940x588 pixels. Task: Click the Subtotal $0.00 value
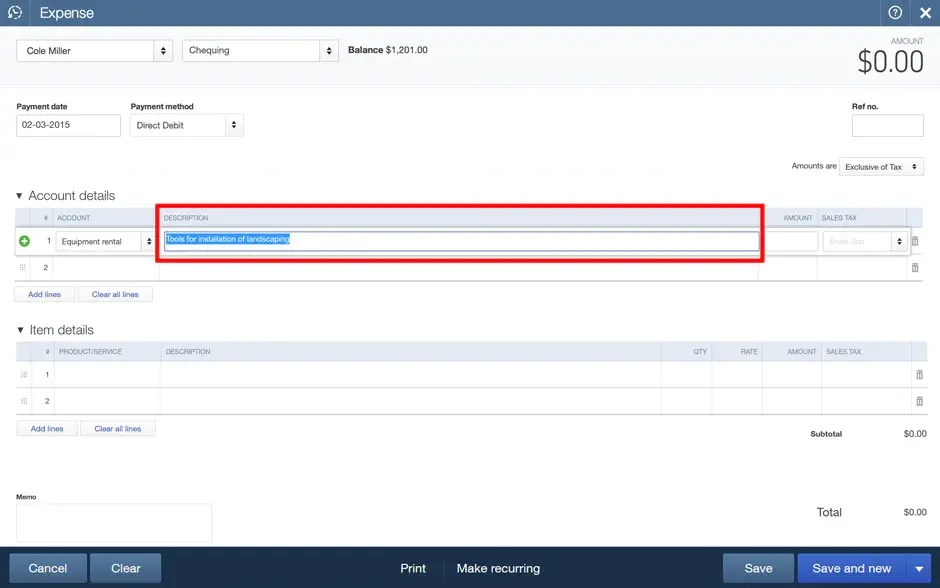[915, 434]
